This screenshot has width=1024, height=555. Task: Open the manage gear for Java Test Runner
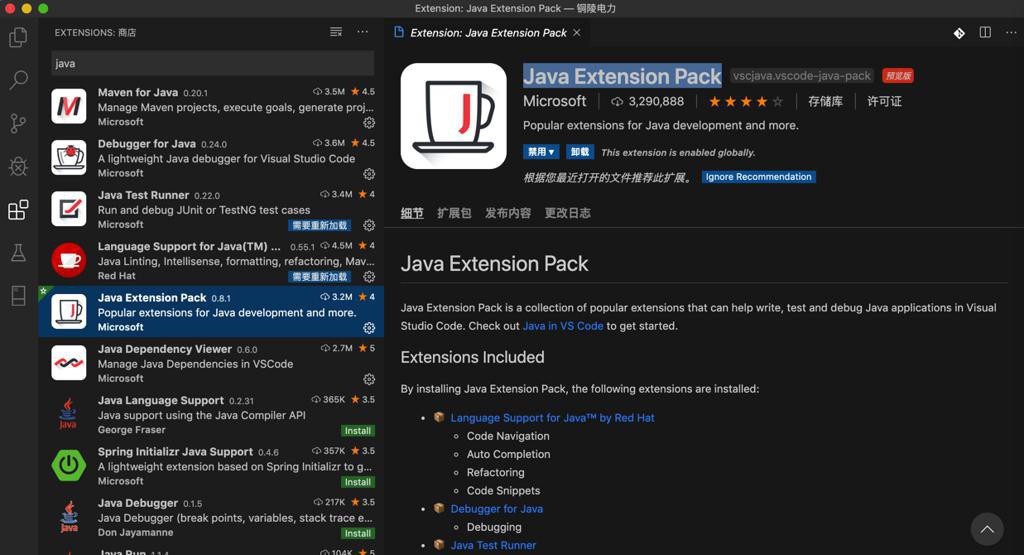click(x=369, y=225)
